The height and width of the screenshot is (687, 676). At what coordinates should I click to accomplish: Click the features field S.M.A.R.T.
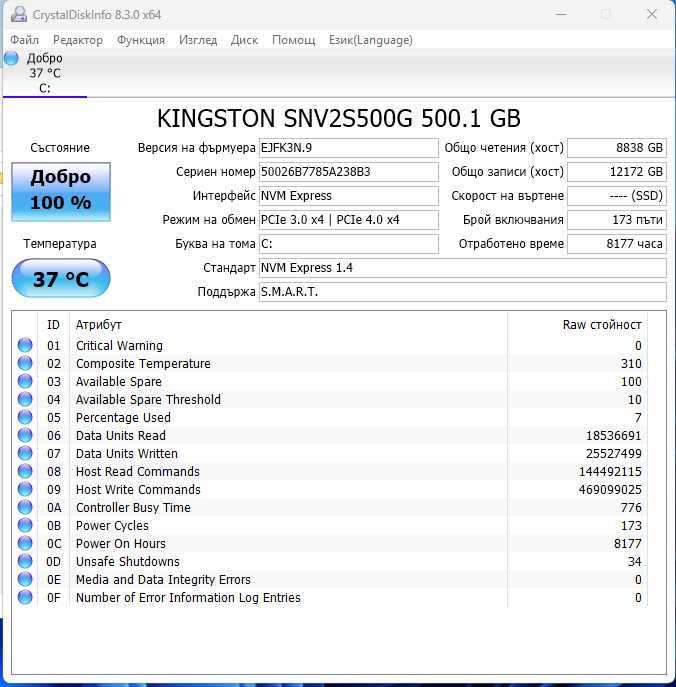pyautogui.click(x=463, y=292)
